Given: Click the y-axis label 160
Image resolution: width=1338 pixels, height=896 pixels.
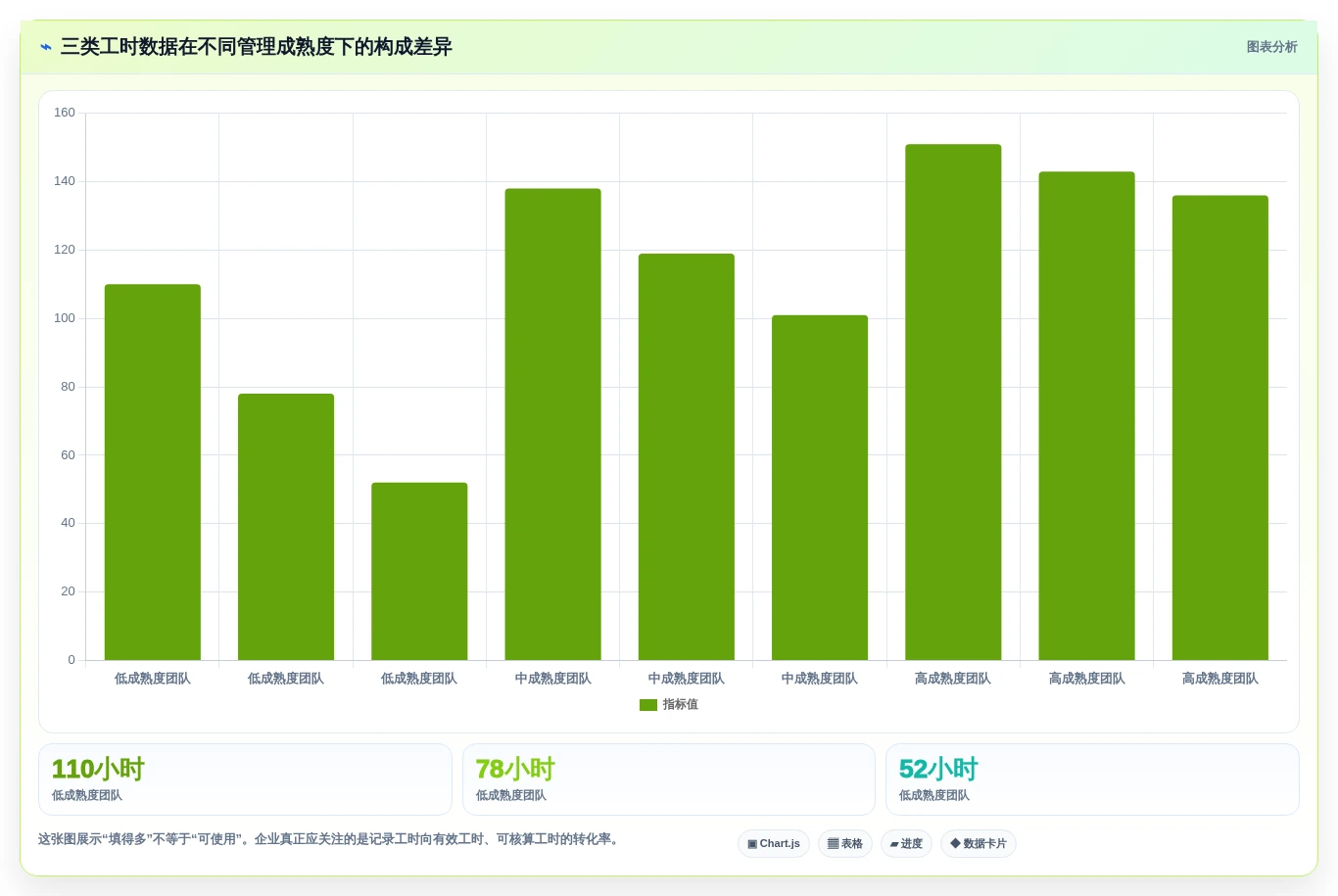Looking at the screenshot, I should click(65, 113).
